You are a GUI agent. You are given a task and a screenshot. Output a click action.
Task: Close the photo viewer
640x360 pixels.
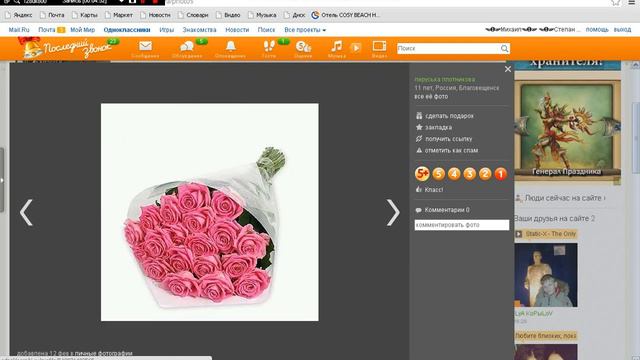(x=508, y=69)
